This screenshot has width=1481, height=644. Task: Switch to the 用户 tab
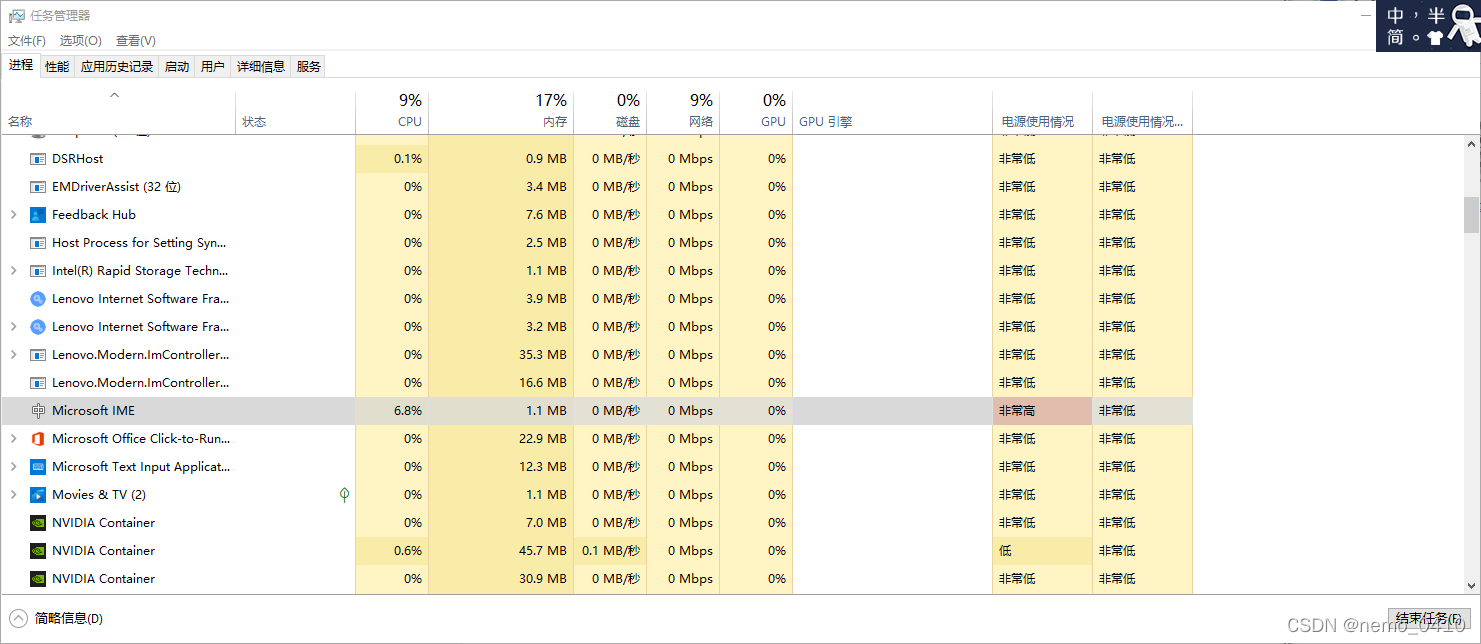point(213,66)
